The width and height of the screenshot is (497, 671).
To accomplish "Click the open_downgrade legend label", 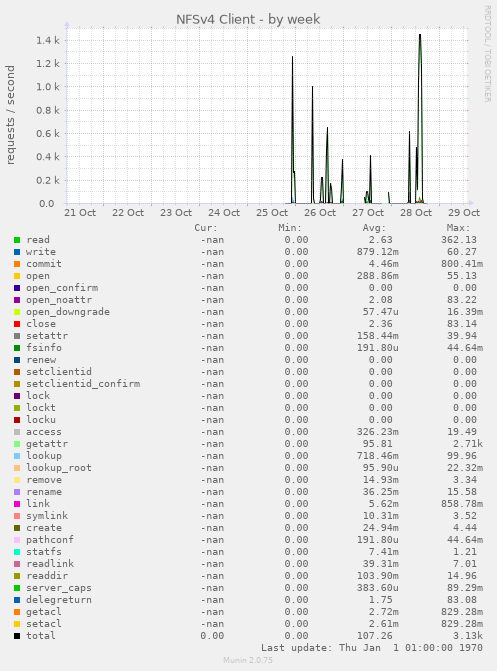I will point(68,312).
